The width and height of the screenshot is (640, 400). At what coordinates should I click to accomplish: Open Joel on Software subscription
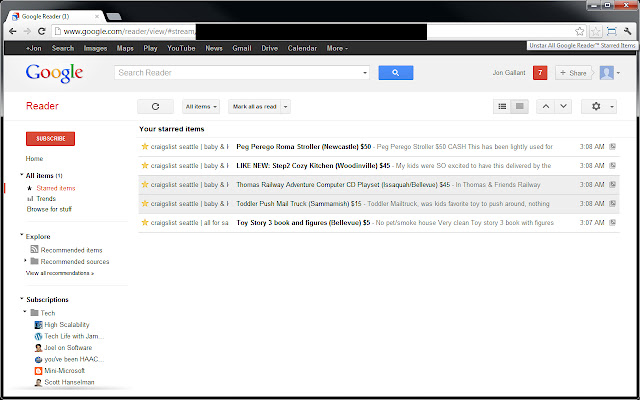[68, 348]
